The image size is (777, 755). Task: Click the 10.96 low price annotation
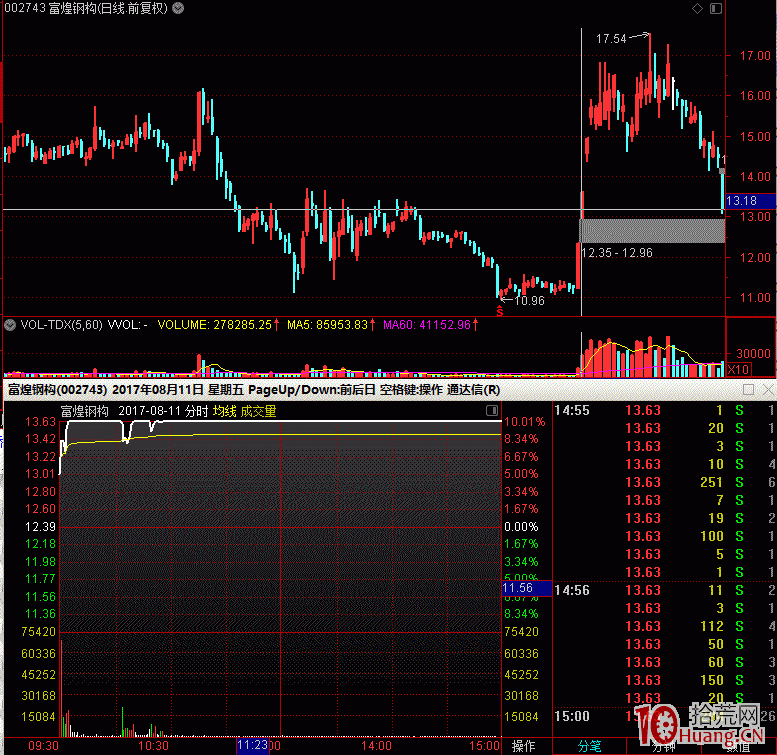click(529, 301)
